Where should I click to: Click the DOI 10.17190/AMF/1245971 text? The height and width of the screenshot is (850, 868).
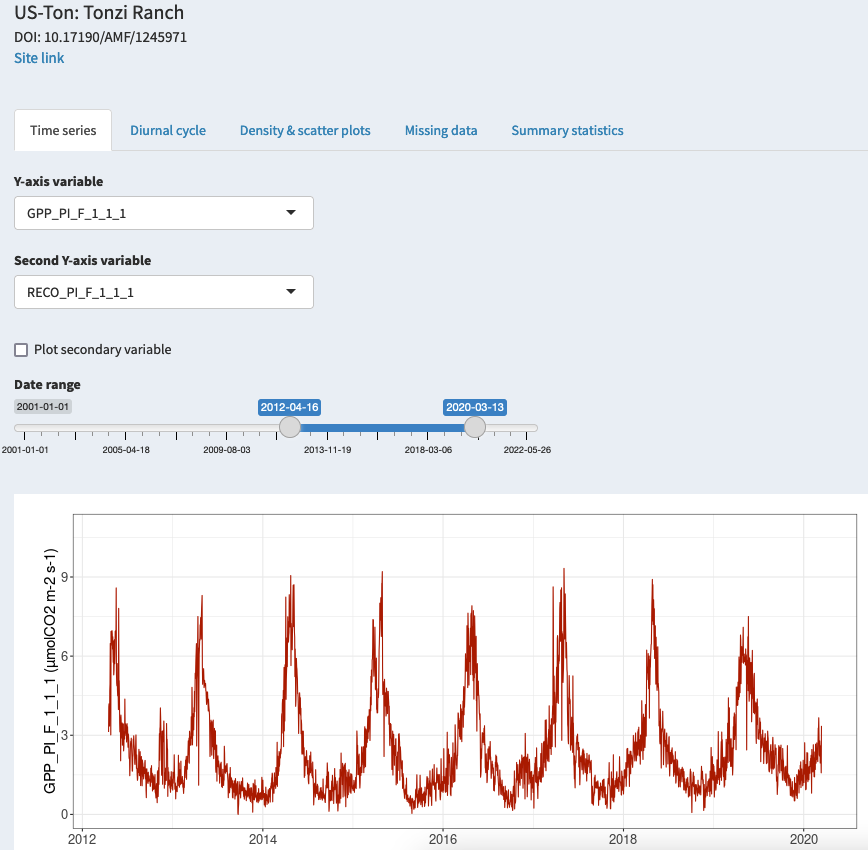coord(100,37)
